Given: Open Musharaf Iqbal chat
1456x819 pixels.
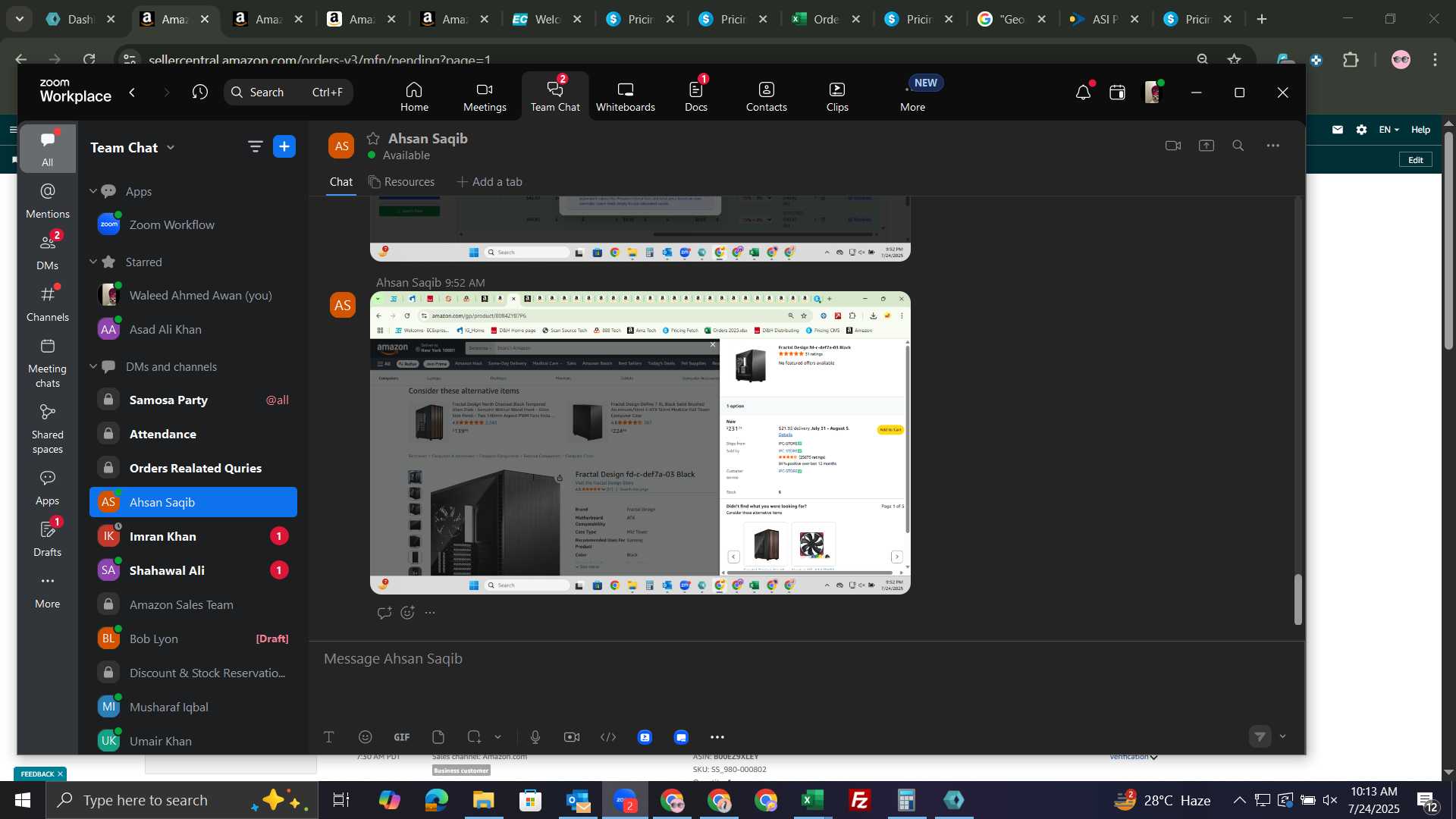Looking at the screenshot, I should point(193,707).
